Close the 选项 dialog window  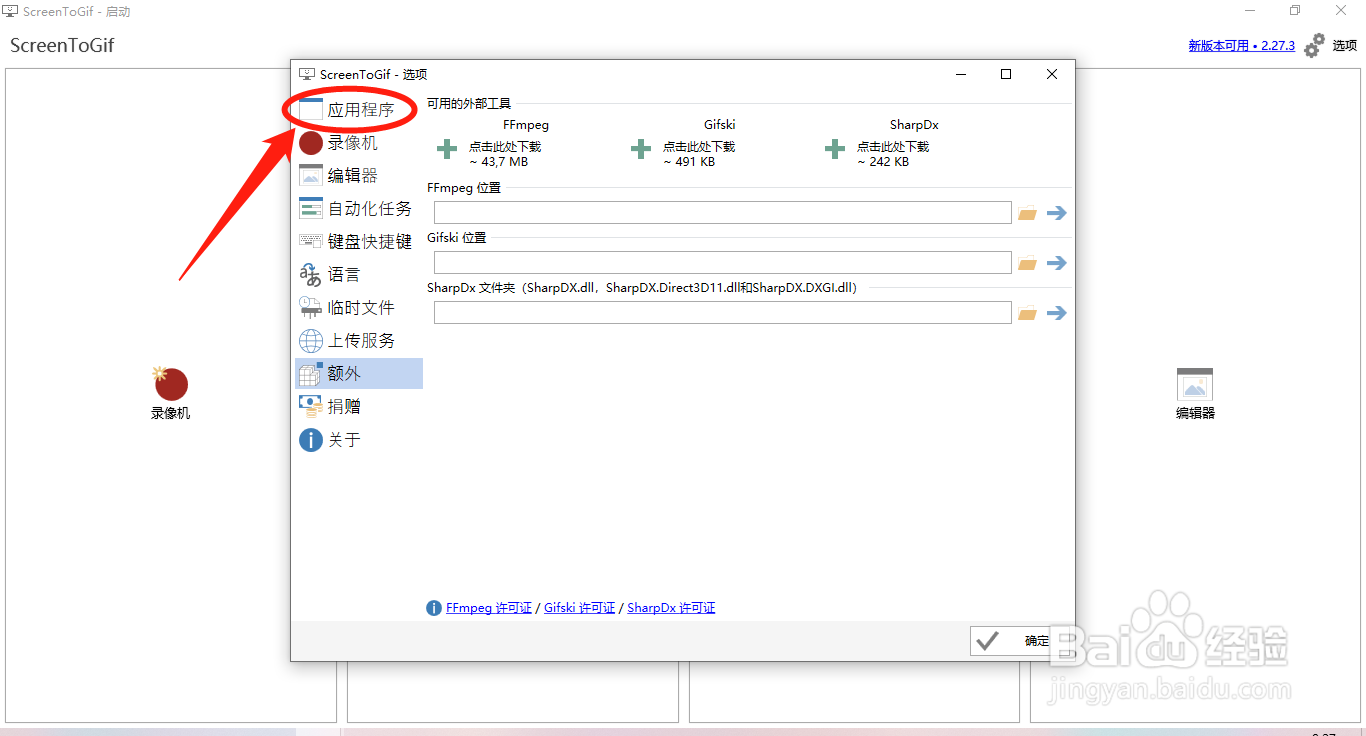click(1052, 74)
